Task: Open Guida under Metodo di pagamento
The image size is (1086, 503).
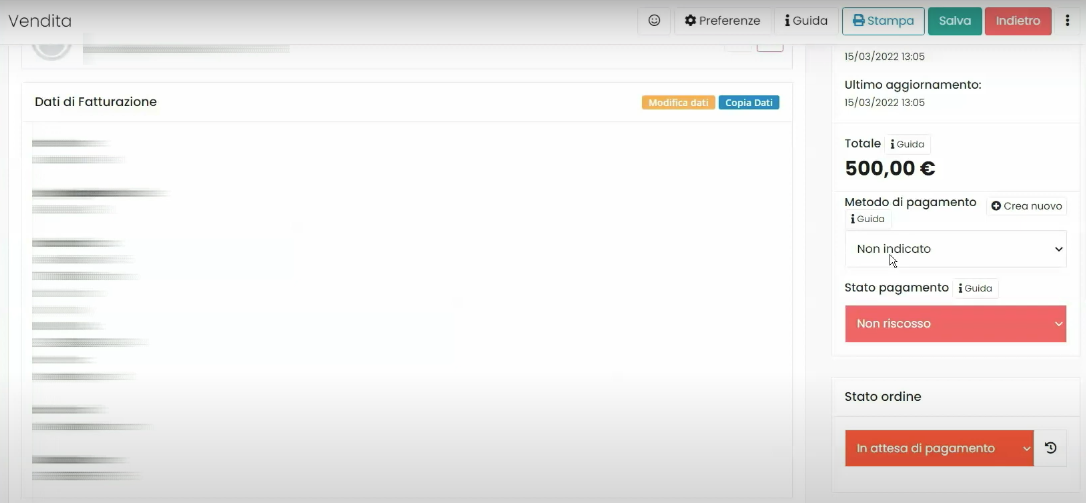Action: (868, 219)
